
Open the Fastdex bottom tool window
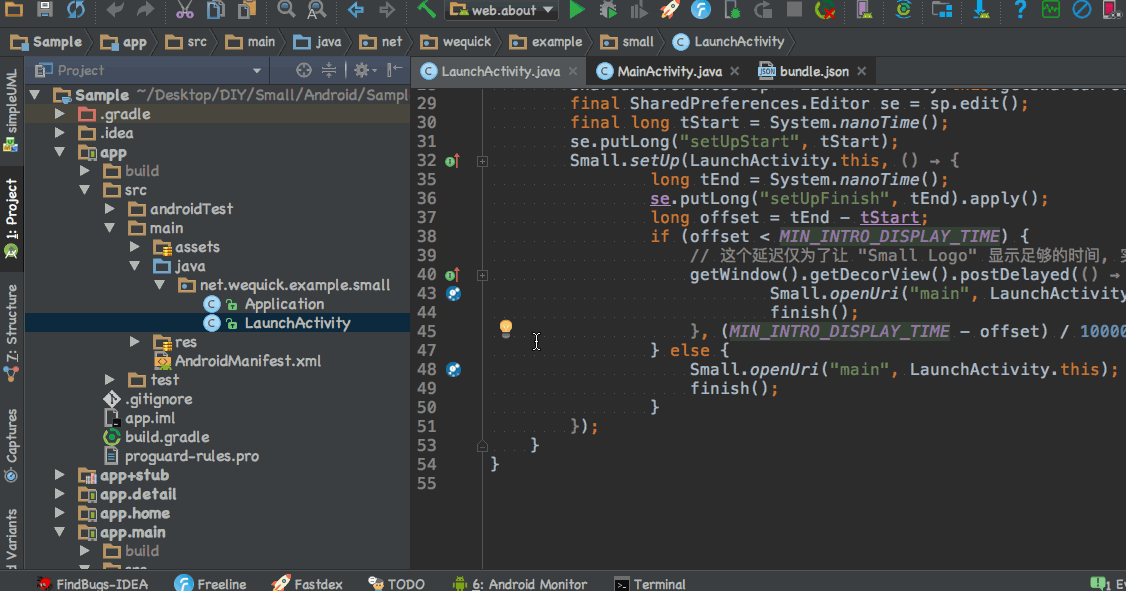pos(307,583)
